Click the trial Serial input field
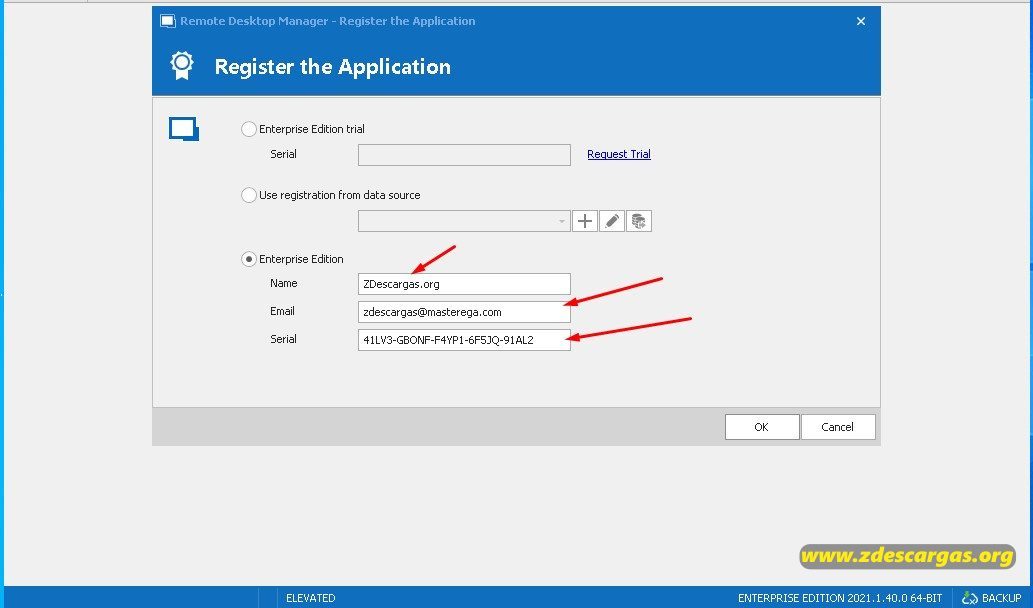Screen dimensions: 1033x608 [x=464, y=155]
